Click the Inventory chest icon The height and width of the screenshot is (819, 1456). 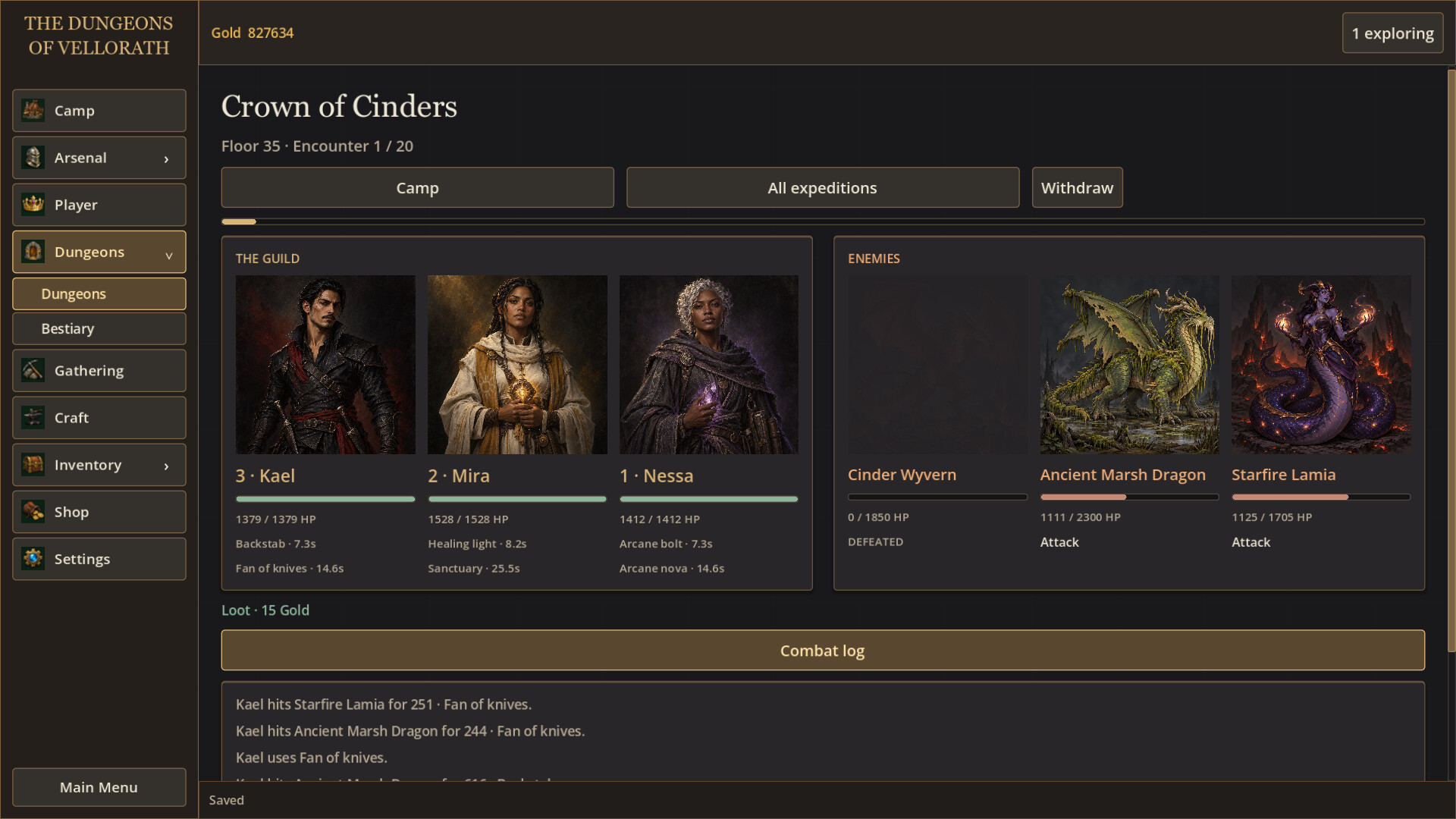click(x=33, y=464)
